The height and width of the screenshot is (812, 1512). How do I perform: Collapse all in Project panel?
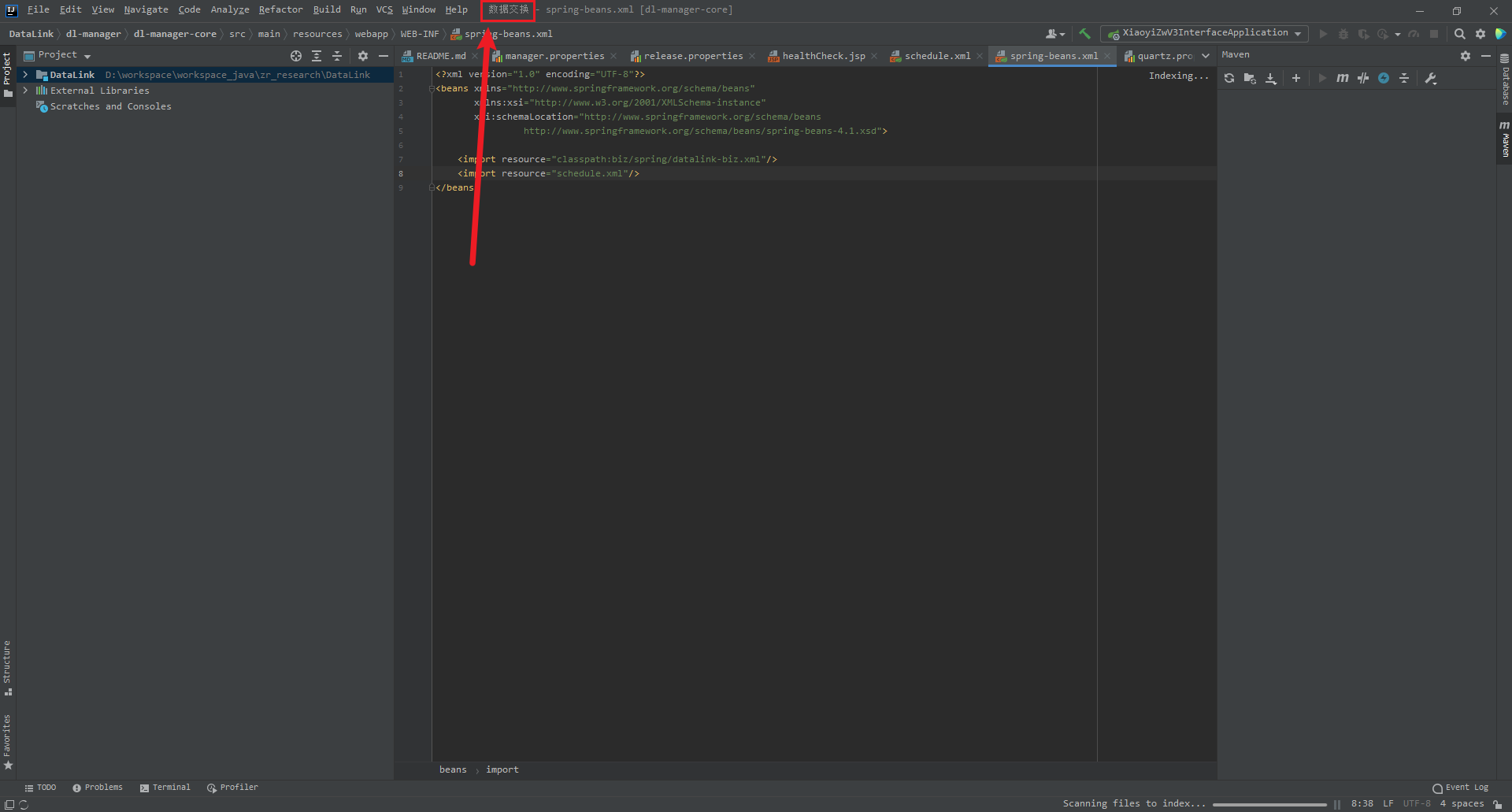[337, 56]
